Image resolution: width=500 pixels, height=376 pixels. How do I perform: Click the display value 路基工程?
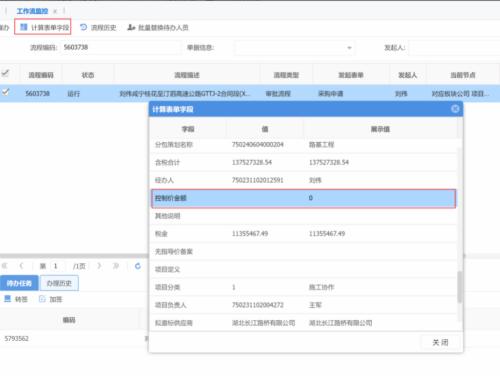321,145
